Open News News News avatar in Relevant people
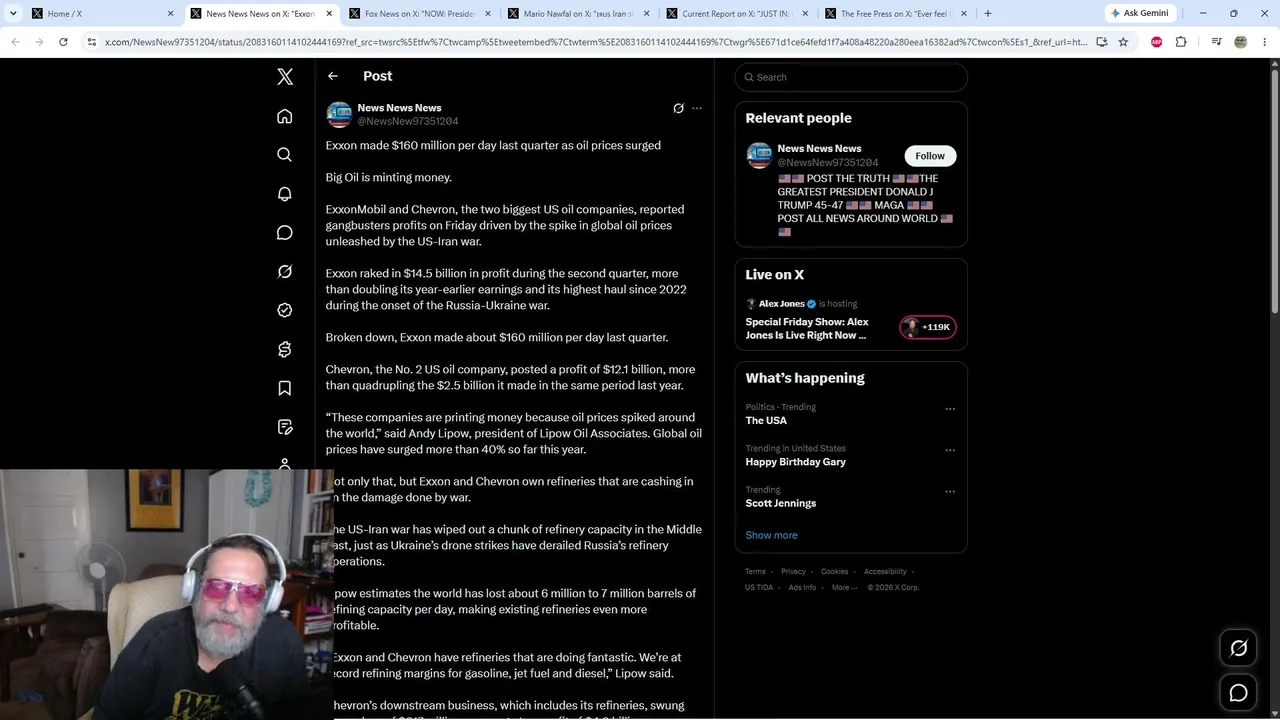 tap(759, 155)
